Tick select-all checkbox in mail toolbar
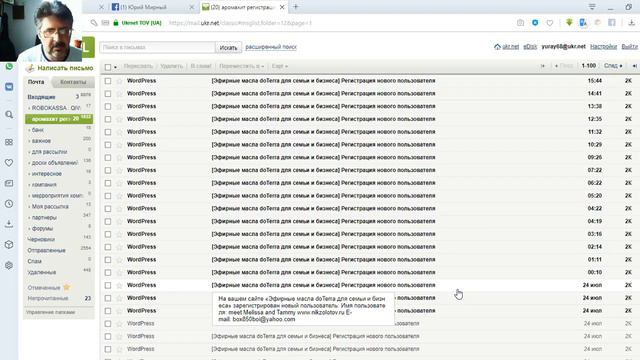The image size is (640, 360). (x=108, y=67)
